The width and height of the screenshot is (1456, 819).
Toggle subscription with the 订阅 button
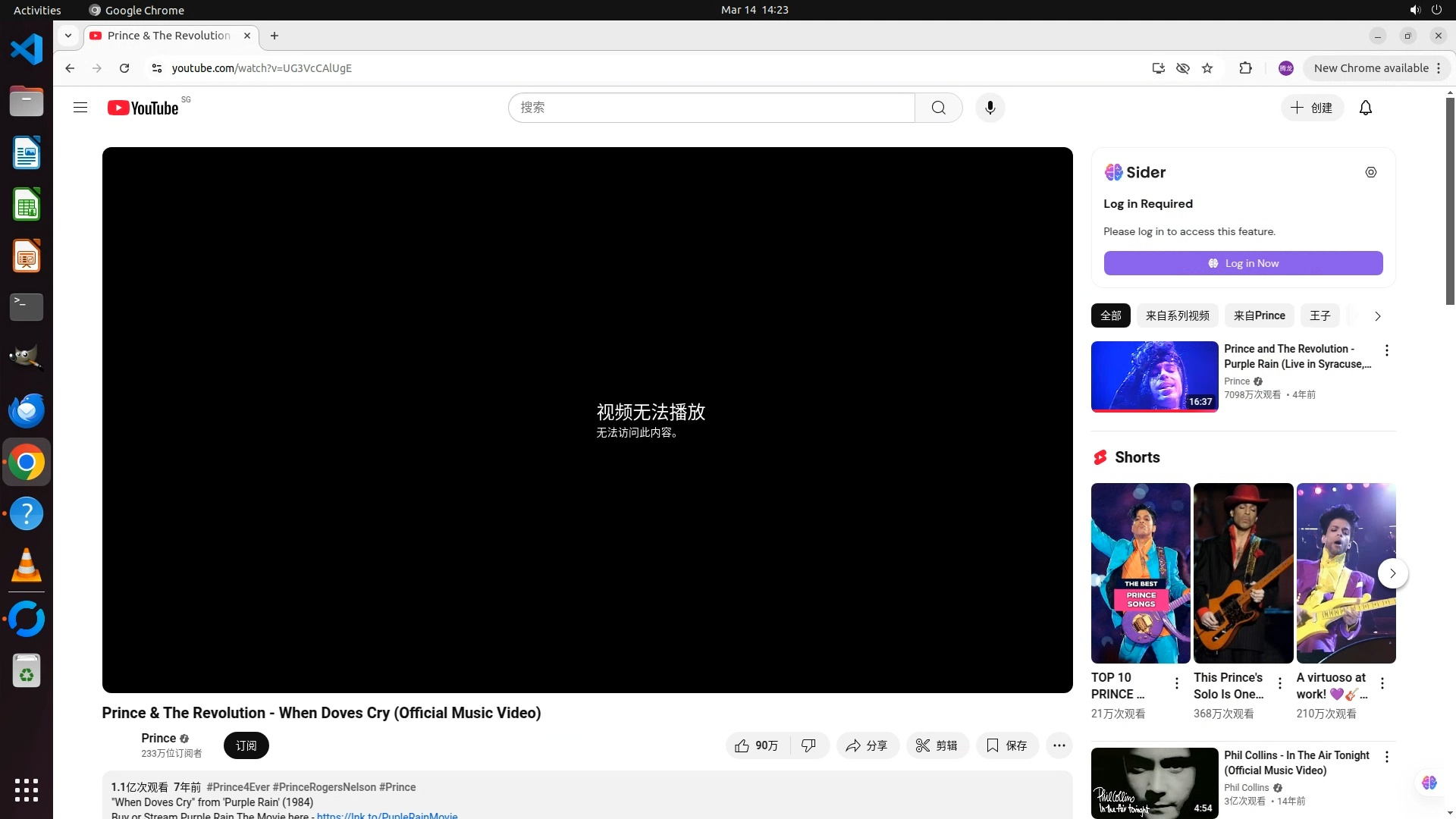(x=246, y=745)
